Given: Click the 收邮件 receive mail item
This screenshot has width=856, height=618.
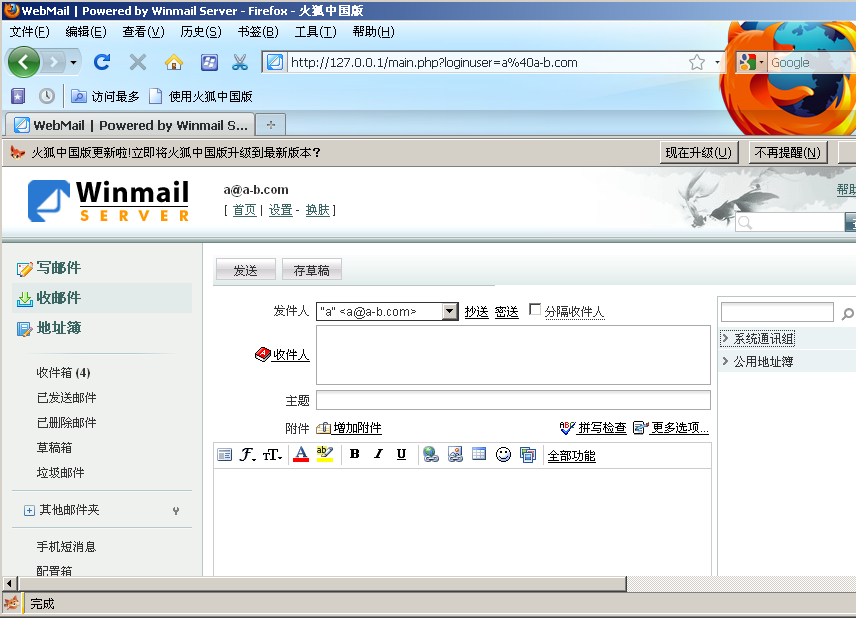Looking at the screenshot, I should point(49,298).
